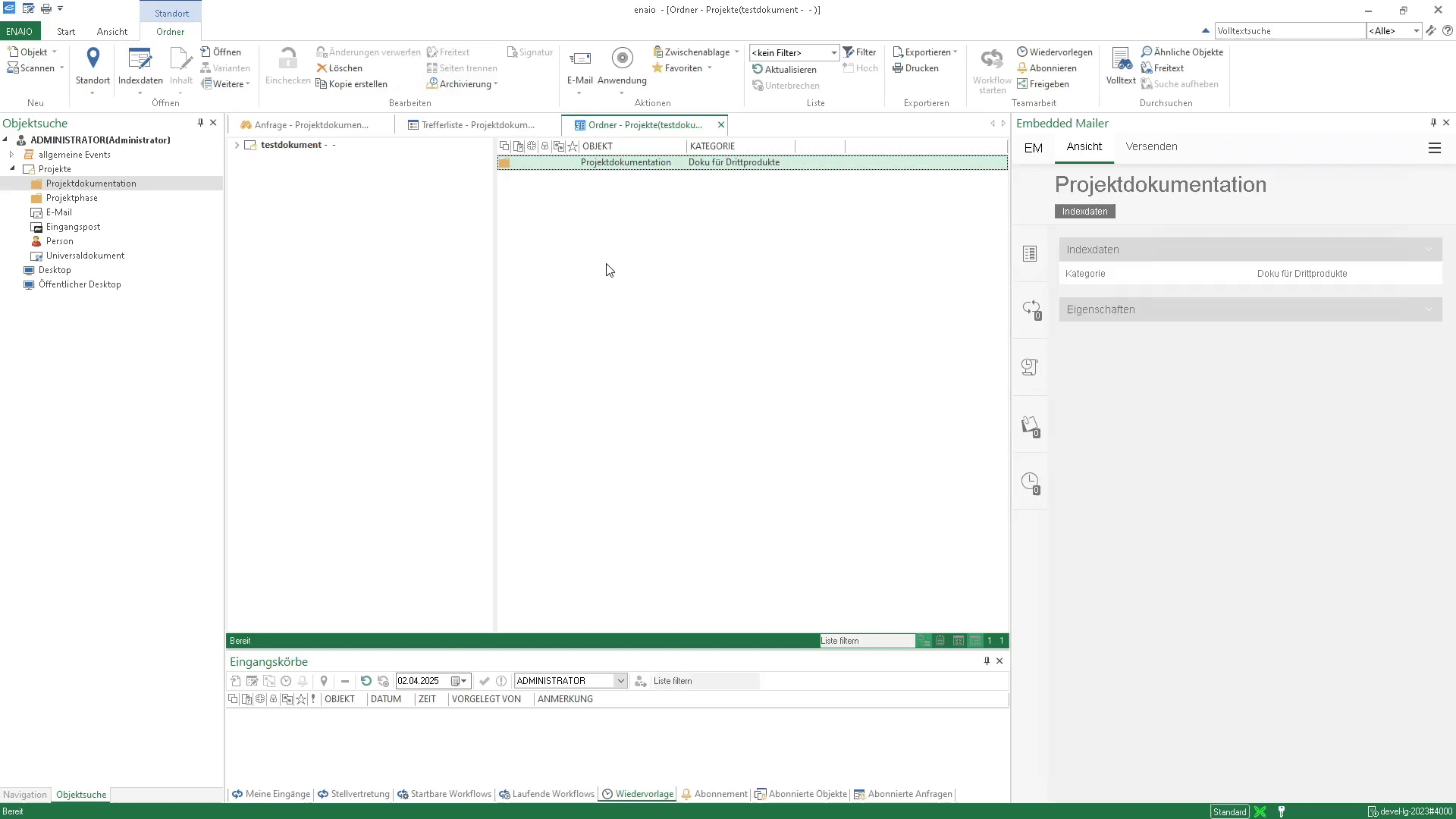
Task: Pin the Eingangskörbe panel
Action: pos(987,661)
